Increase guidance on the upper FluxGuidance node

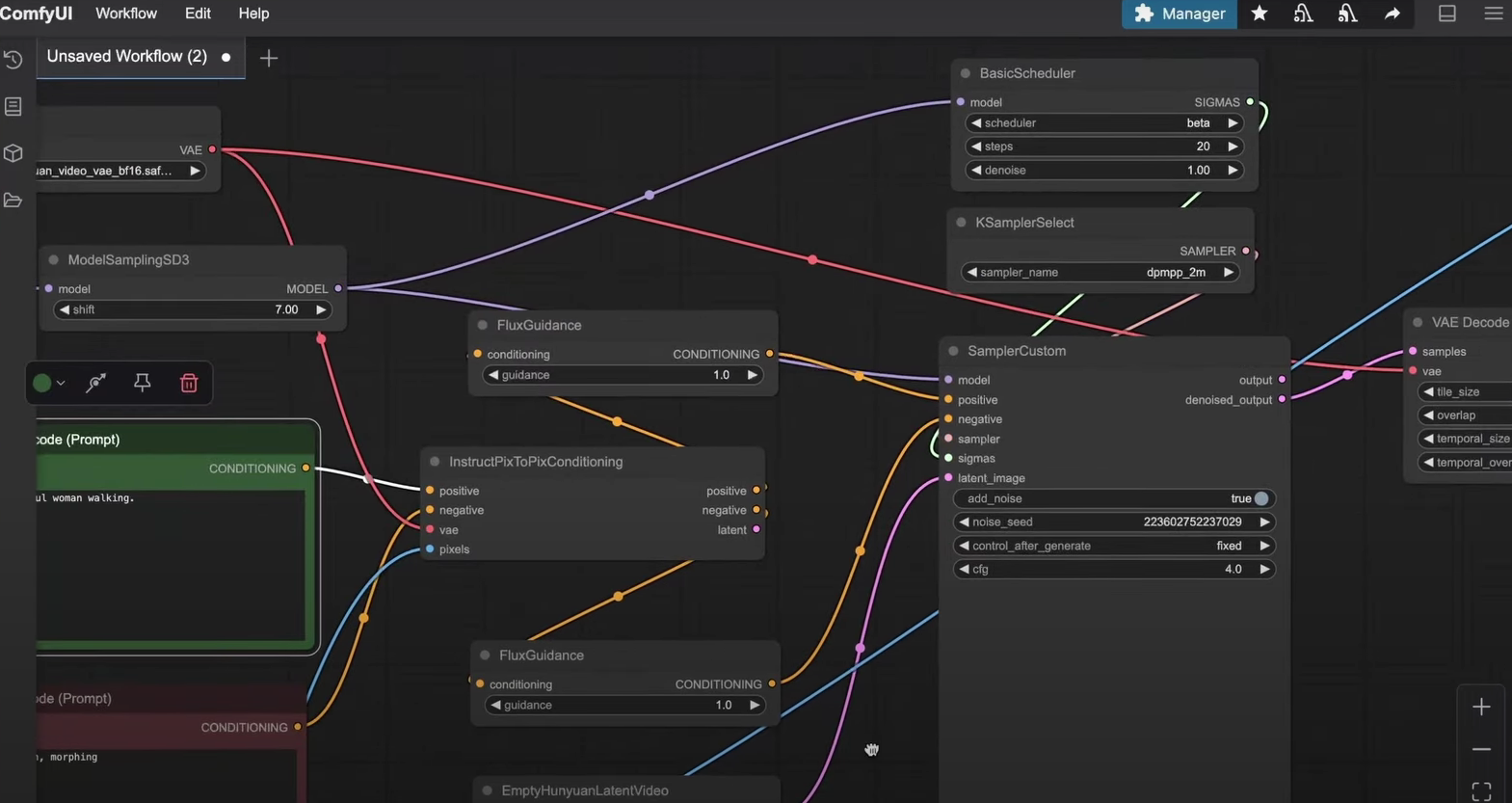coord(753,375)
